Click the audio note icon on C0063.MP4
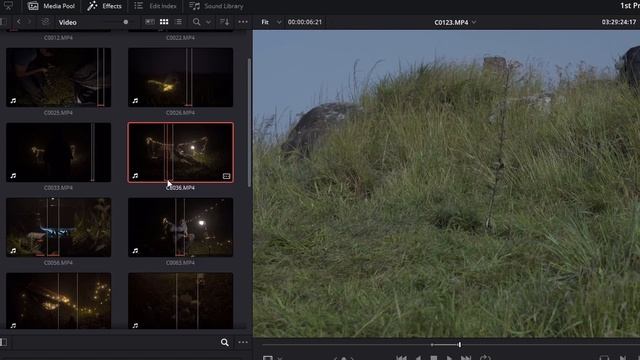Viewport: 640px width, 360px height. pyautogui.click(x=135, y=251)
